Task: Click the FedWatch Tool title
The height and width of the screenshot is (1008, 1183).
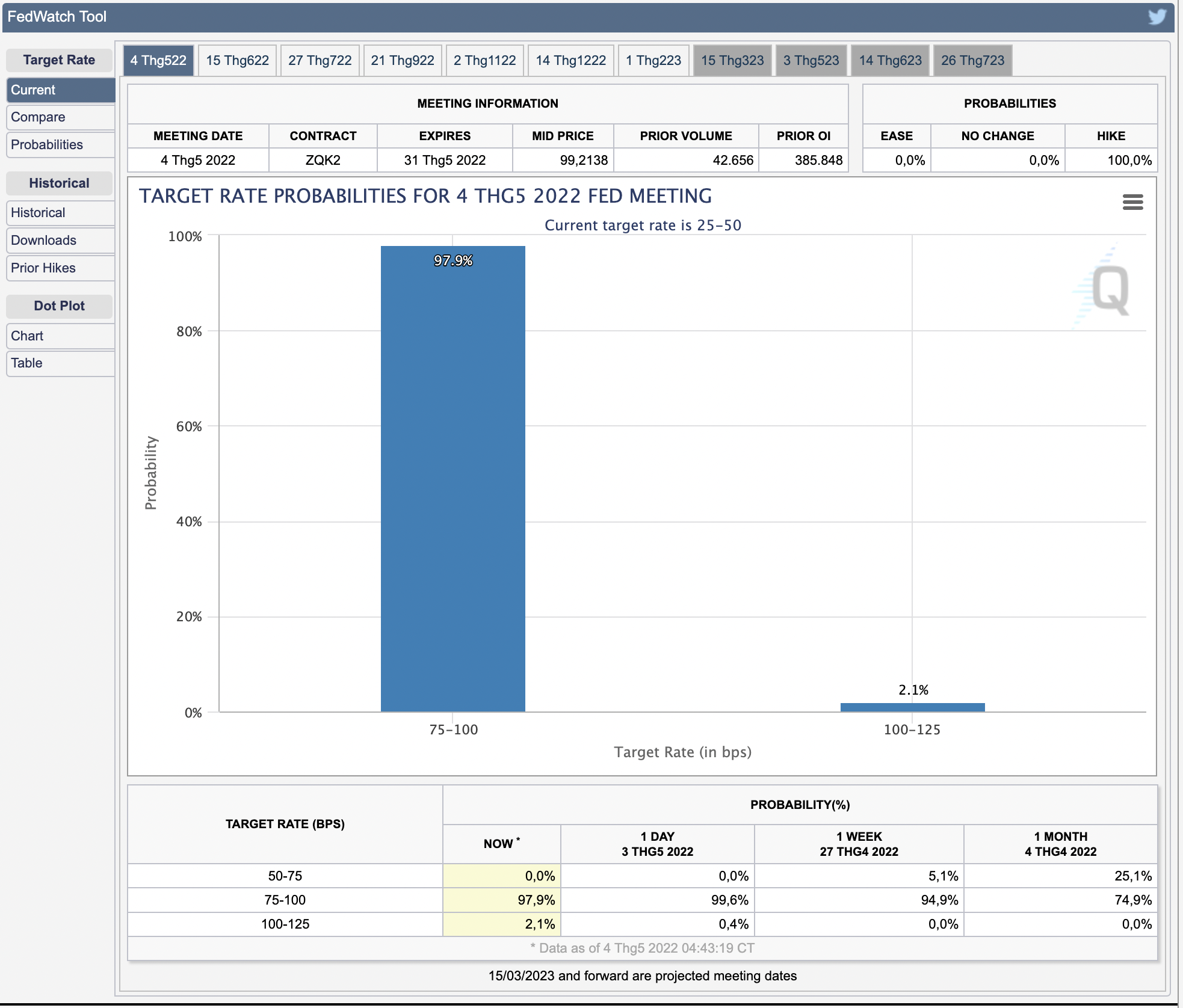Action: [57, 16]
